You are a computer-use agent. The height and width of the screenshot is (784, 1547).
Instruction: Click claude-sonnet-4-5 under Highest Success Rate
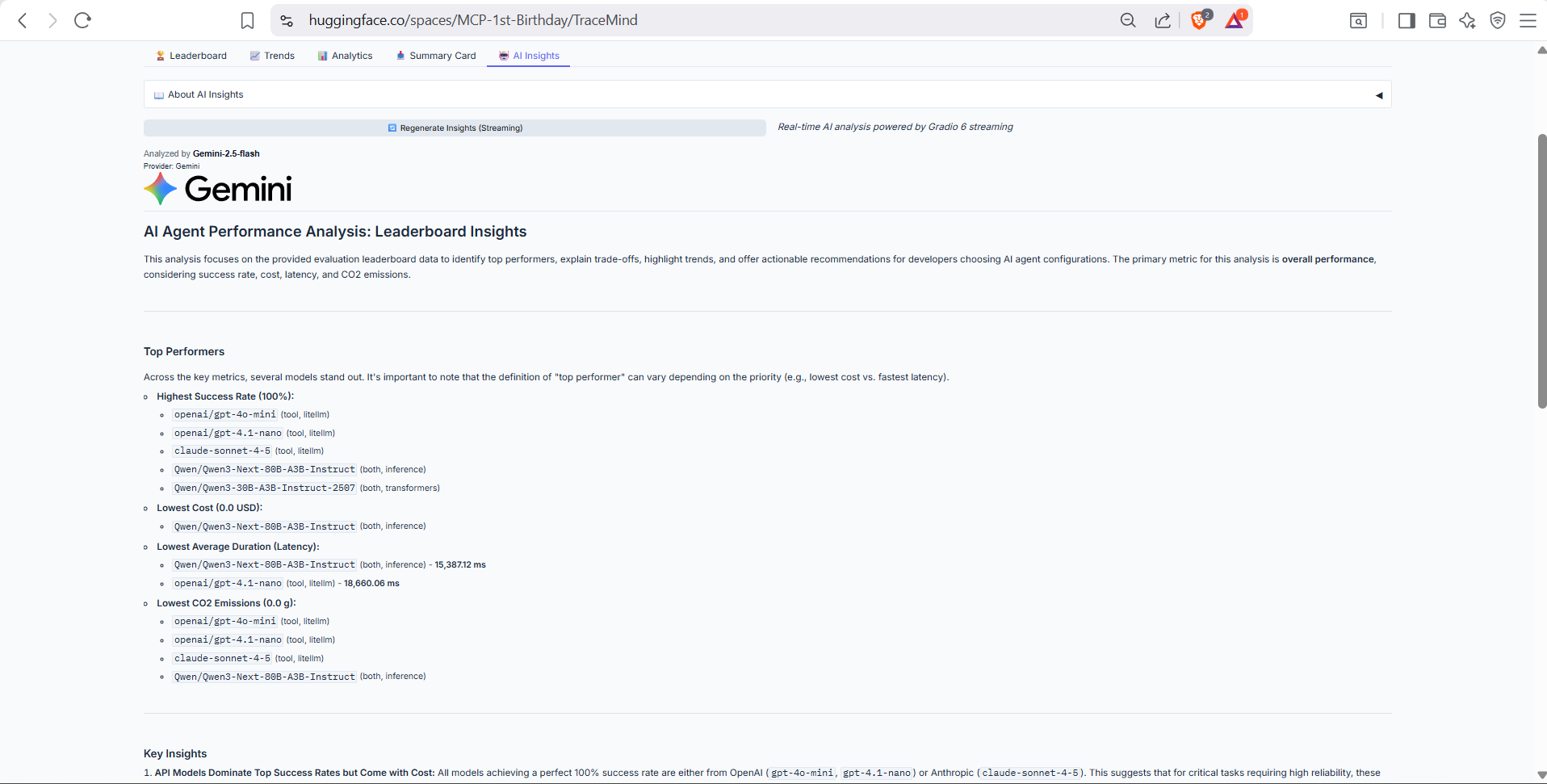click(x=222, y=451)
